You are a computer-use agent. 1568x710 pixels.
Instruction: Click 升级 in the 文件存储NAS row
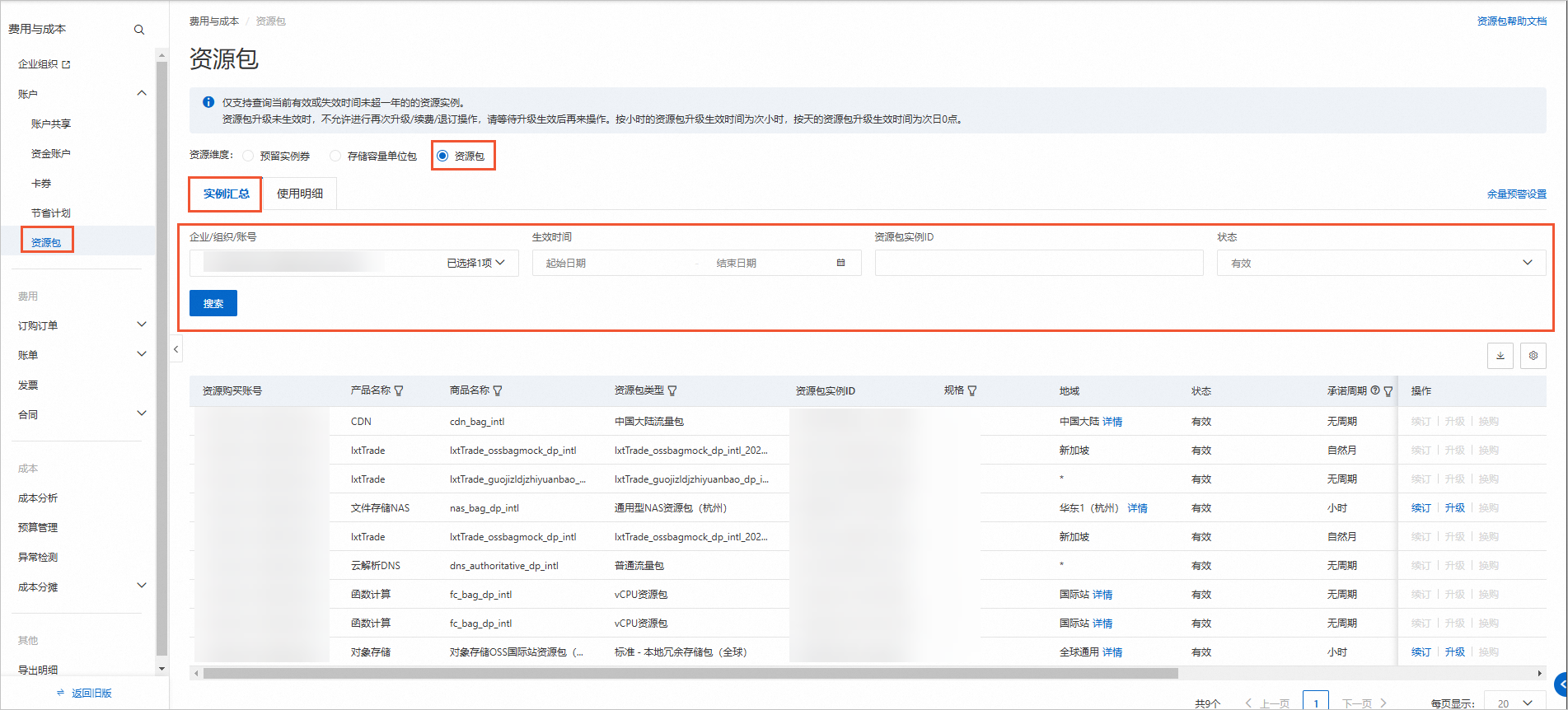tap(1455, 507)
